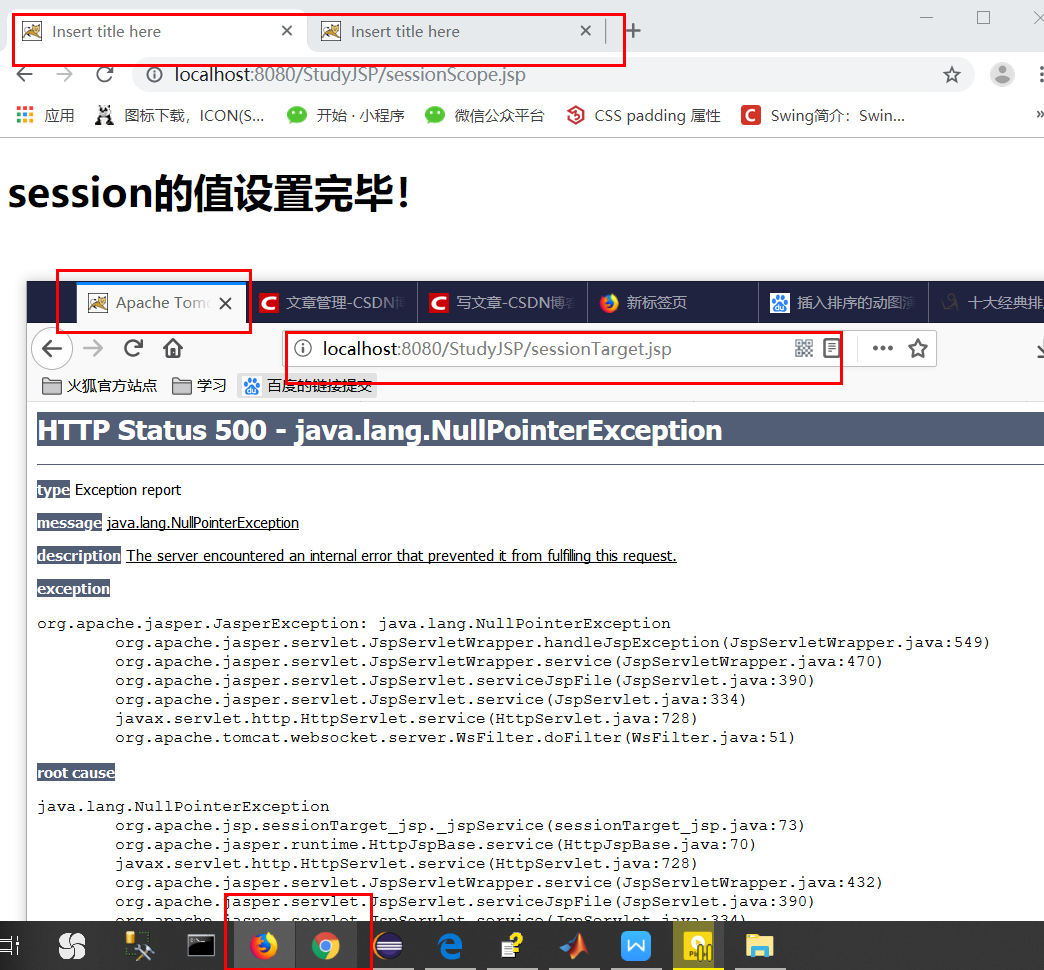
Task: Open Firefox from the Windows taskbar
Action: click(x=264, y=946)
